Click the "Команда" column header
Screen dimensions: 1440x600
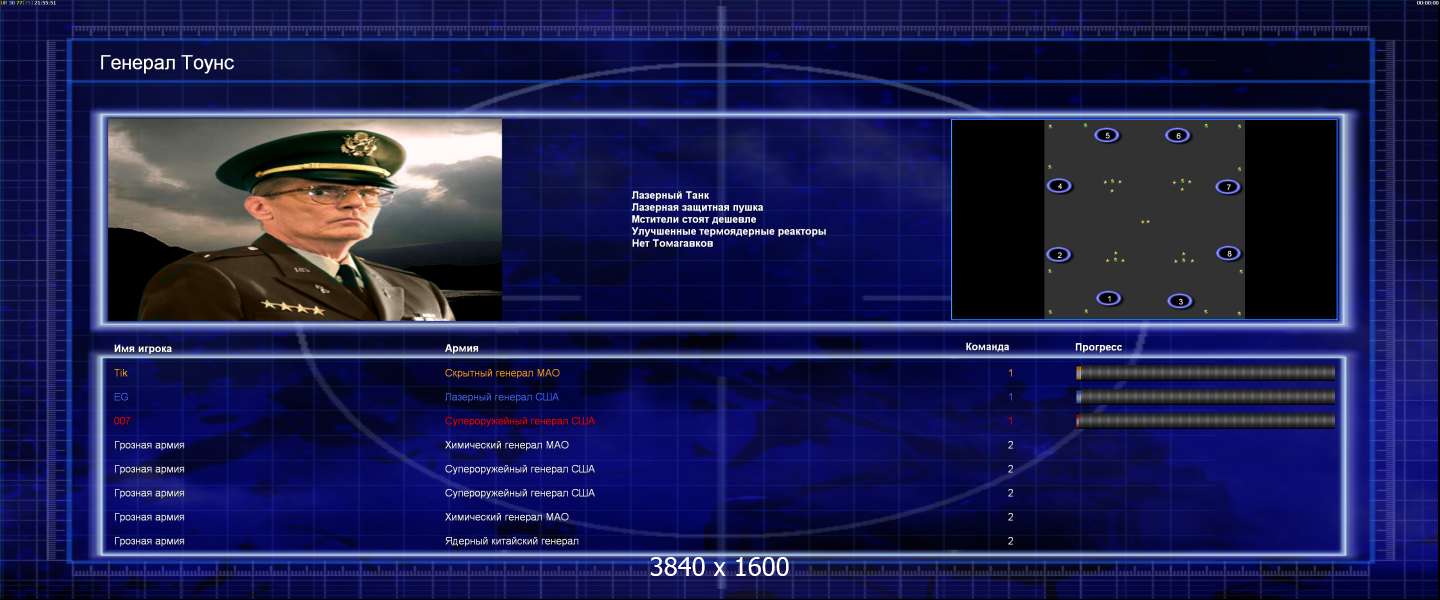[x=987, y=347]
